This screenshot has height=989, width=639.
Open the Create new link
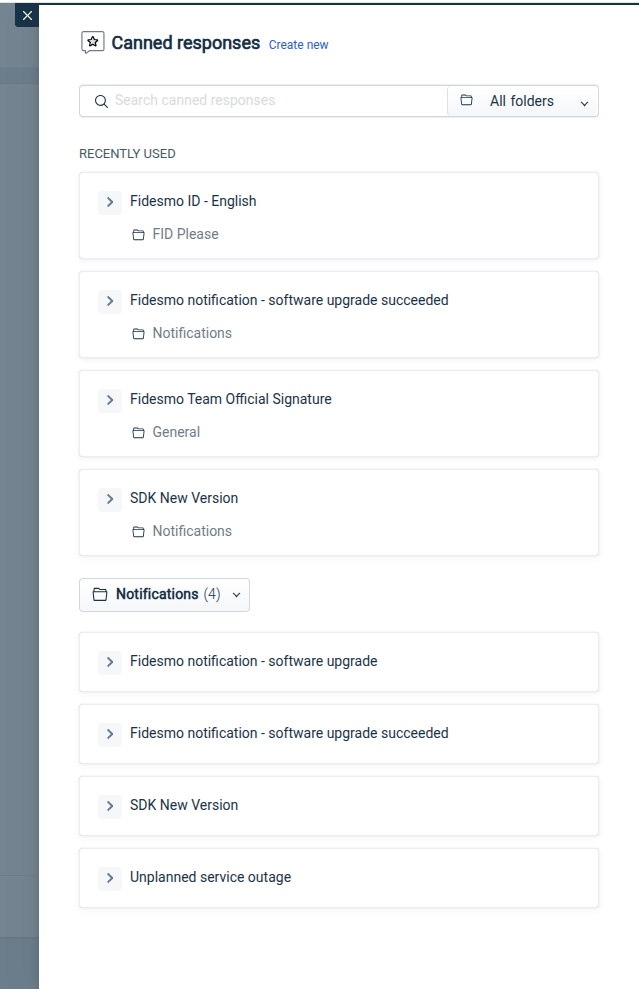pos(298,45)
